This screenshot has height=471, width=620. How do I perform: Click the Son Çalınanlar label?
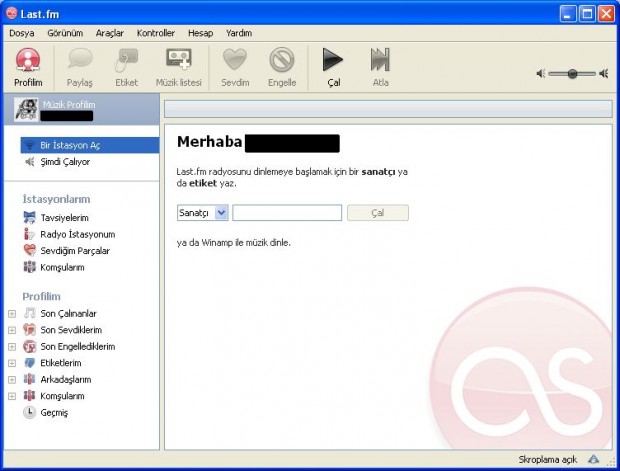[x=68, y=314]
